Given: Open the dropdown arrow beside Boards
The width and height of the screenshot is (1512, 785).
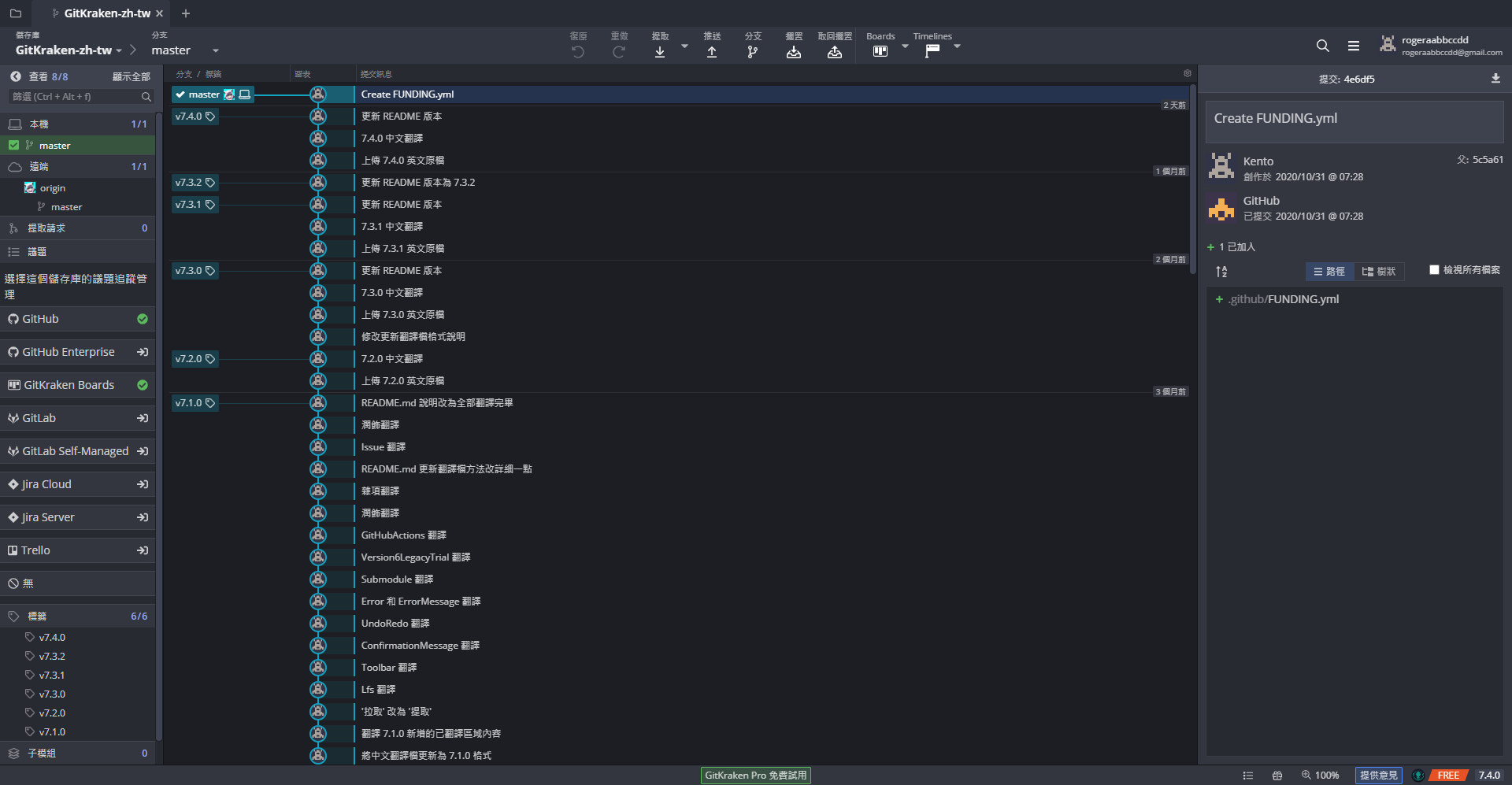Looking at the screenshot, I should pyautogui.click(x=905, y=46).
